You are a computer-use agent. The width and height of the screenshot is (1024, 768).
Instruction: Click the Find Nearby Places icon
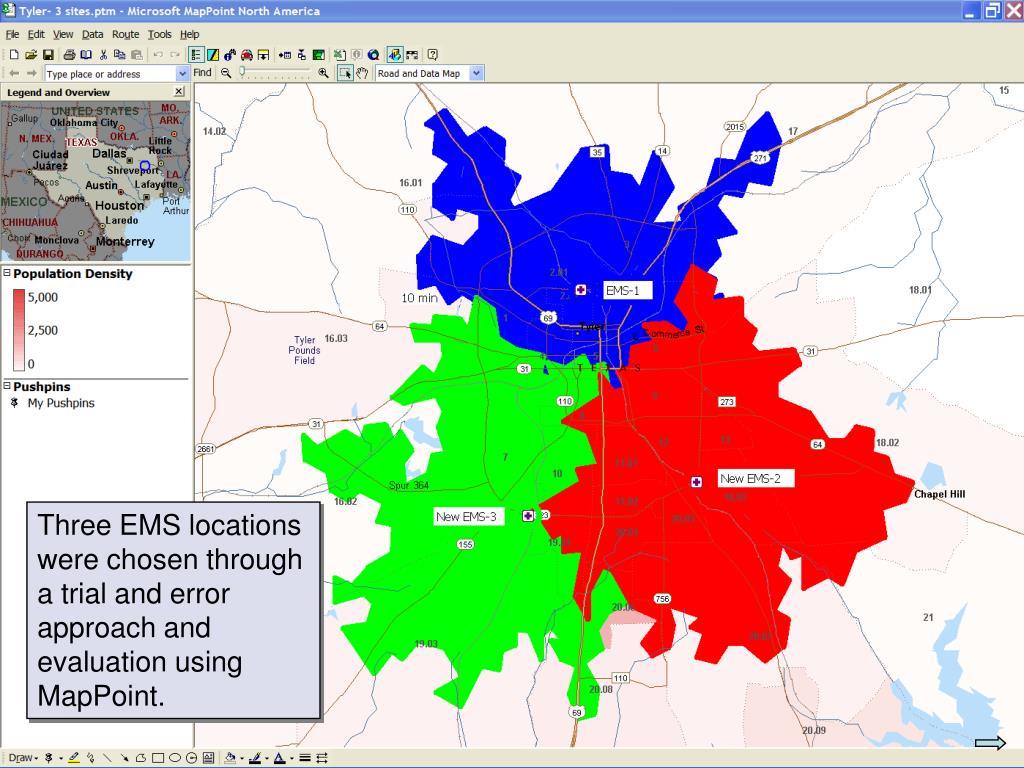(x=230, y=55)
